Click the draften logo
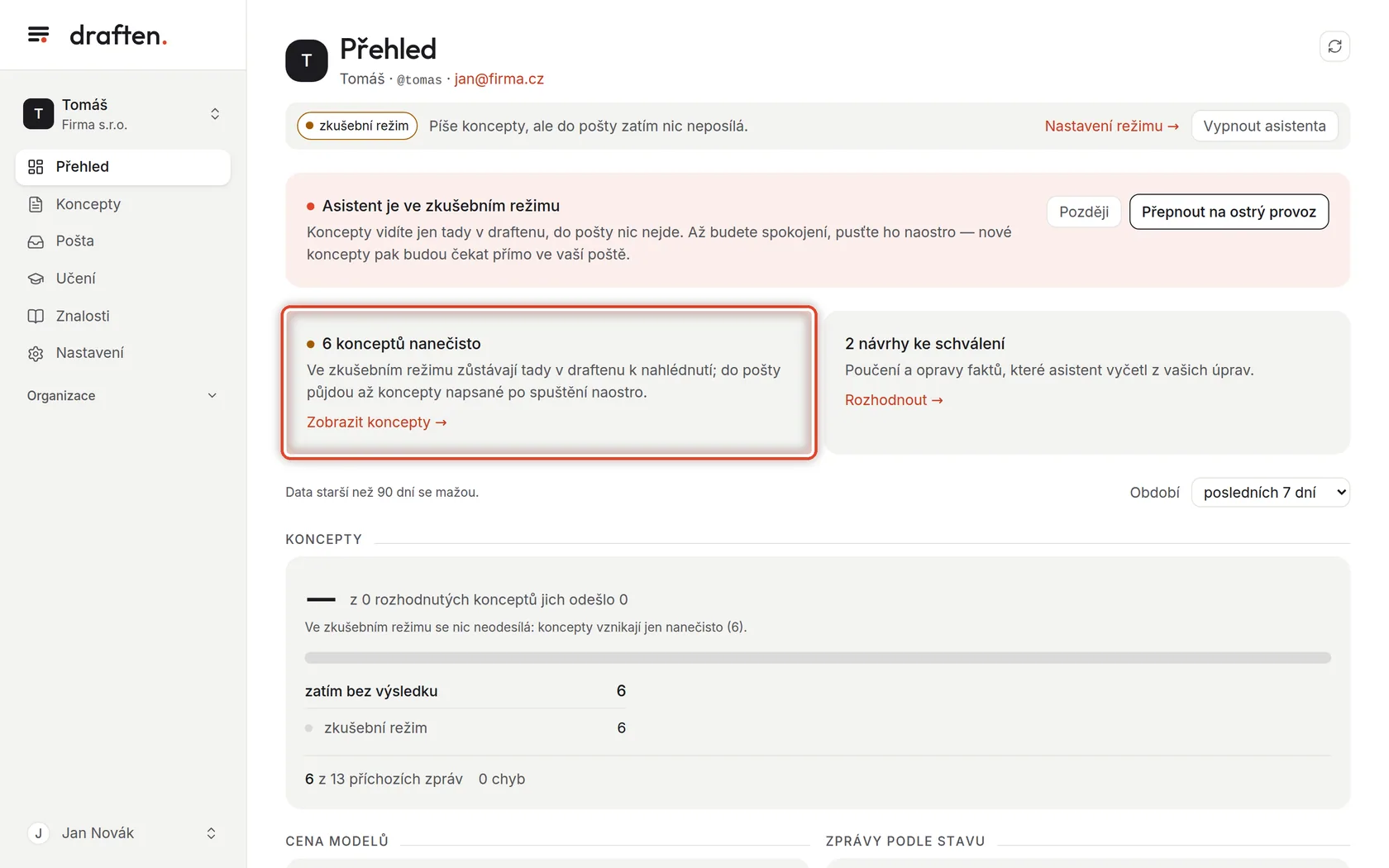The width and height of the screenshot is (1389, 868). click(x=118, y=35)
